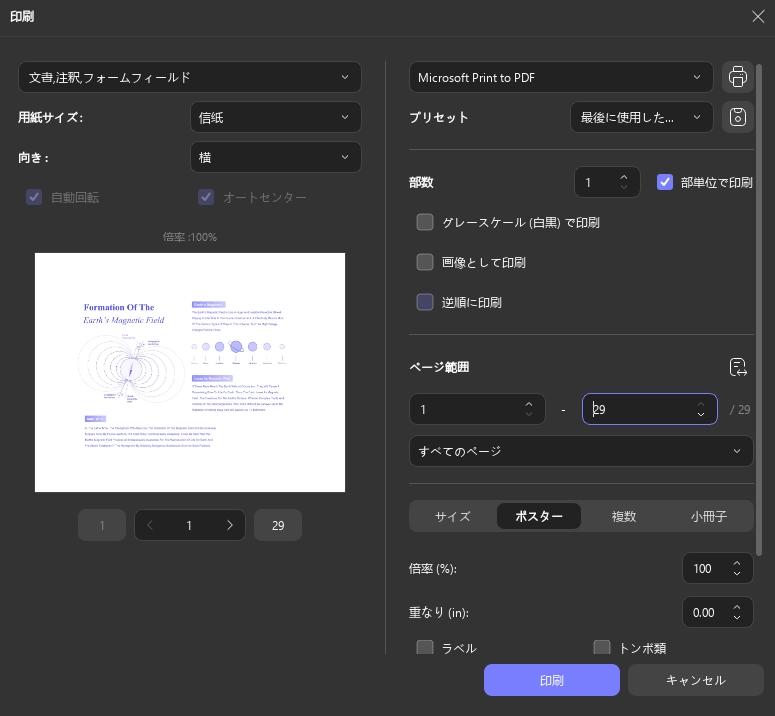Viewport: 775px width, 716px height.
Task: Go to next preview page arrow
Action: pyautogui.click(x=230, y=525)
